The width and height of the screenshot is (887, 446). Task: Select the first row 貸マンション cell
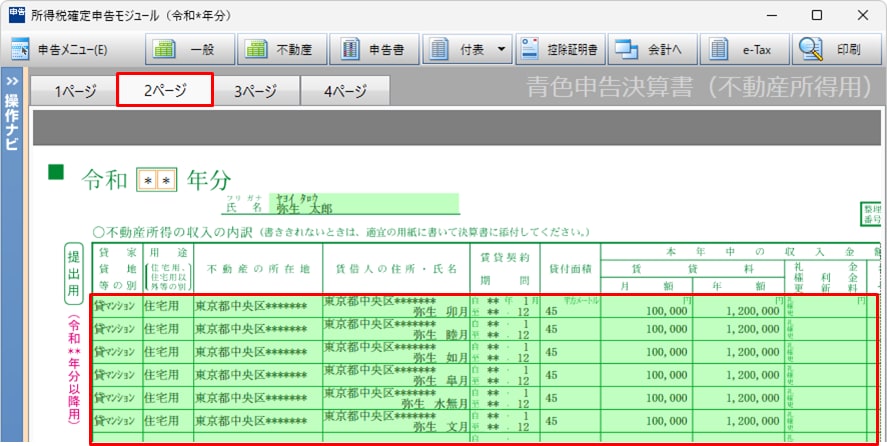click(x=116, y=306)
